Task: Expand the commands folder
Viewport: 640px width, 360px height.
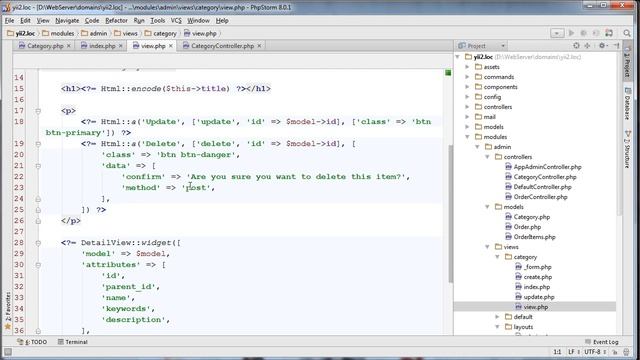Action: click(467, 77)
